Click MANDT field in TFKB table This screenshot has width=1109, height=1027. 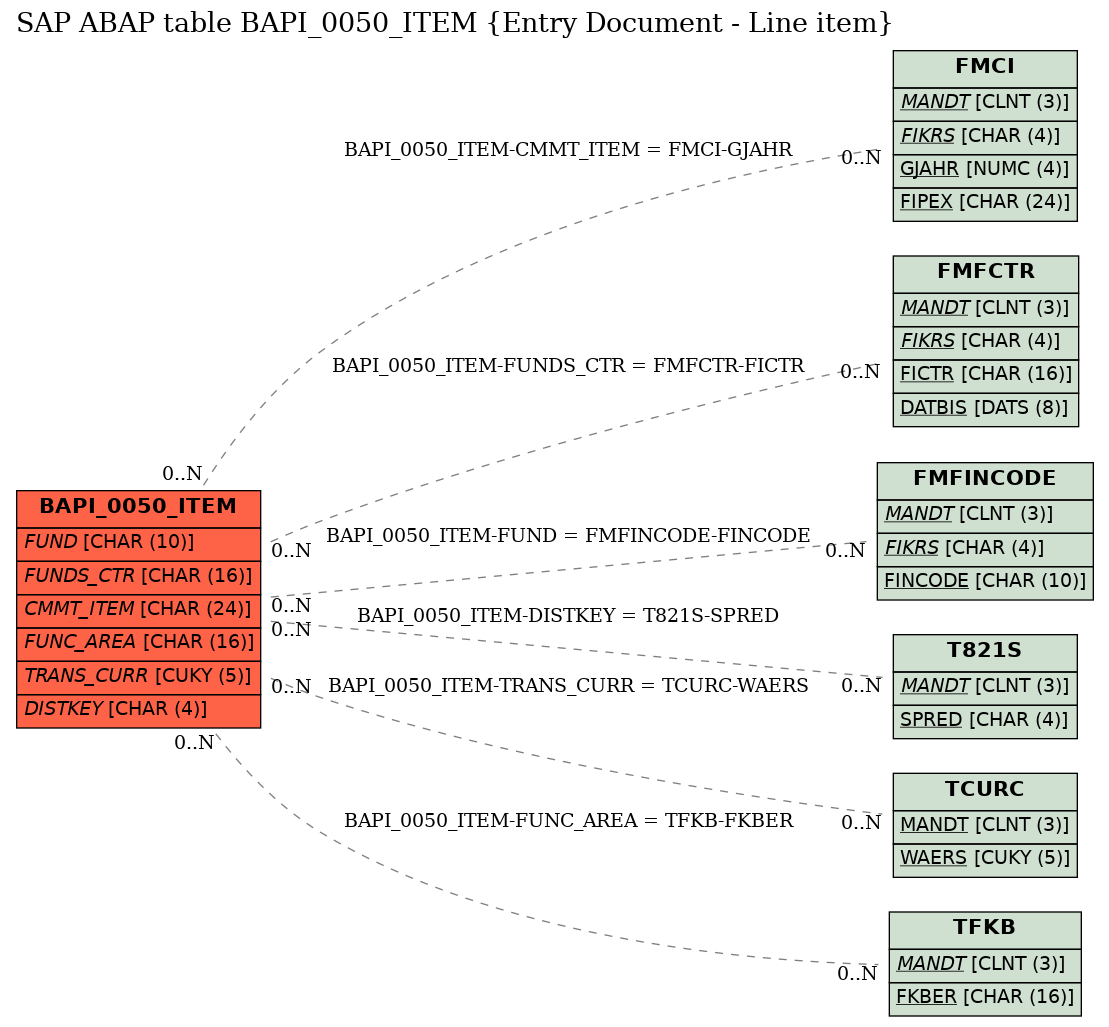985,965
